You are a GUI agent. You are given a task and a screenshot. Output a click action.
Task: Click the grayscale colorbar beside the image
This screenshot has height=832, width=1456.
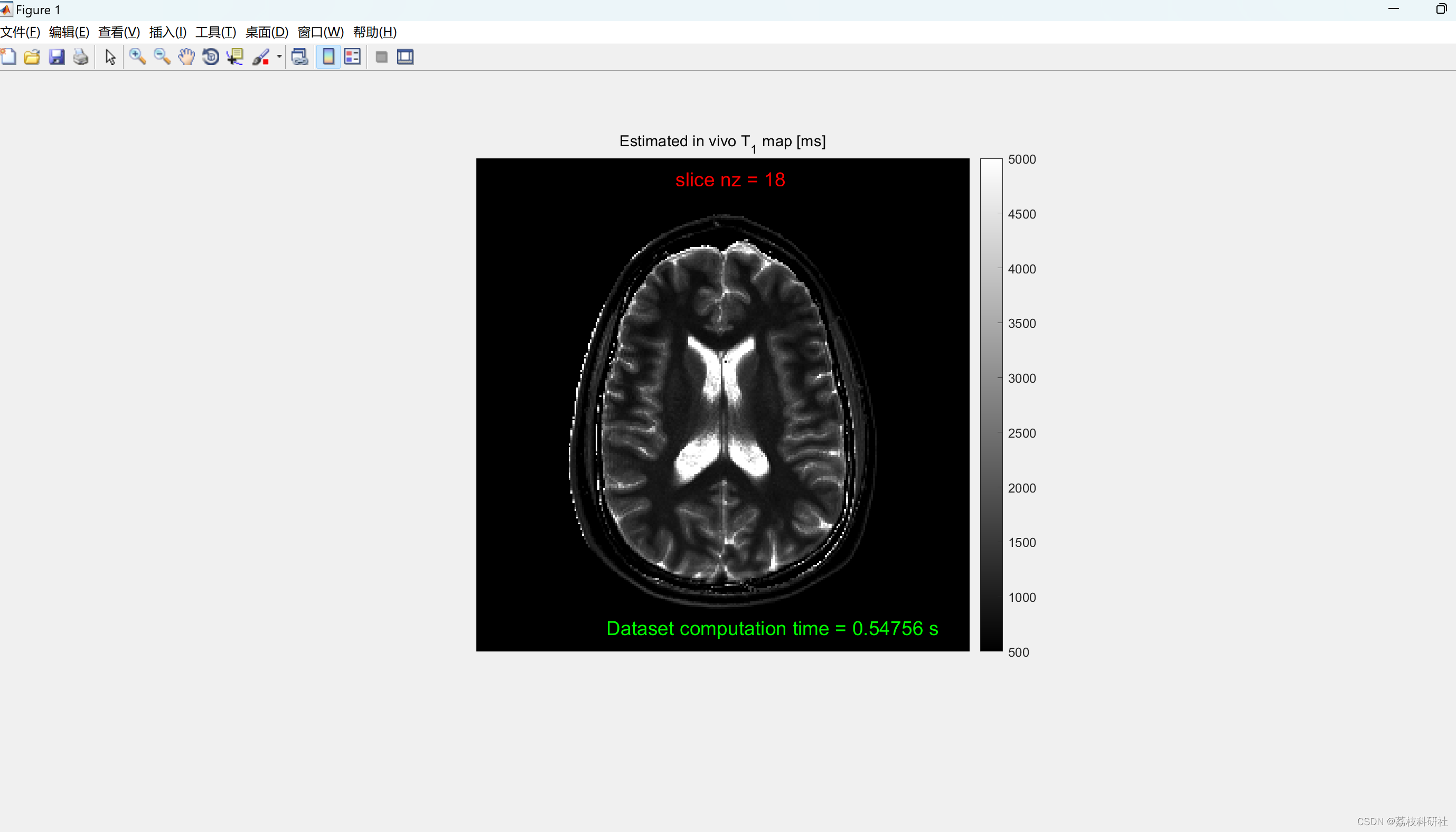click(991, 404)
